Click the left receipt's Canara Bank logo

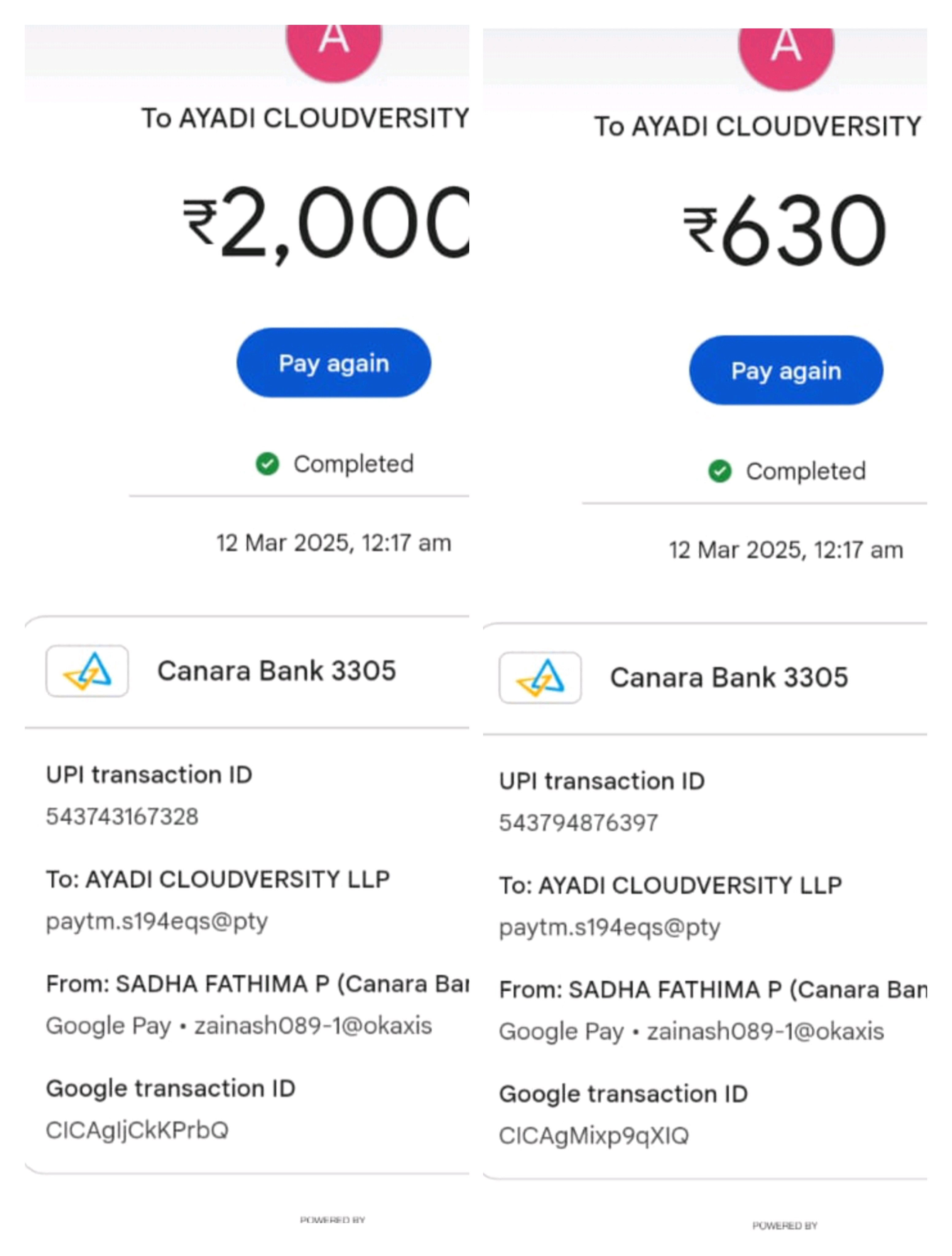(x=87, y=671)
